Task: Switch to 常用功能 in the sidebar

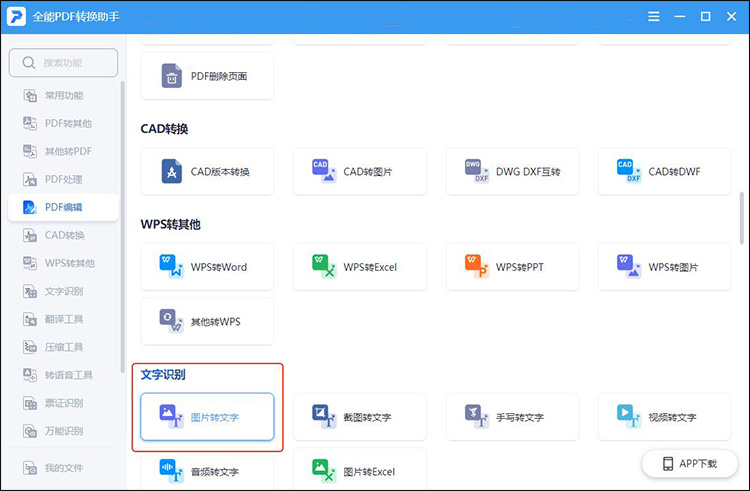Action: [x=63, y=96]
